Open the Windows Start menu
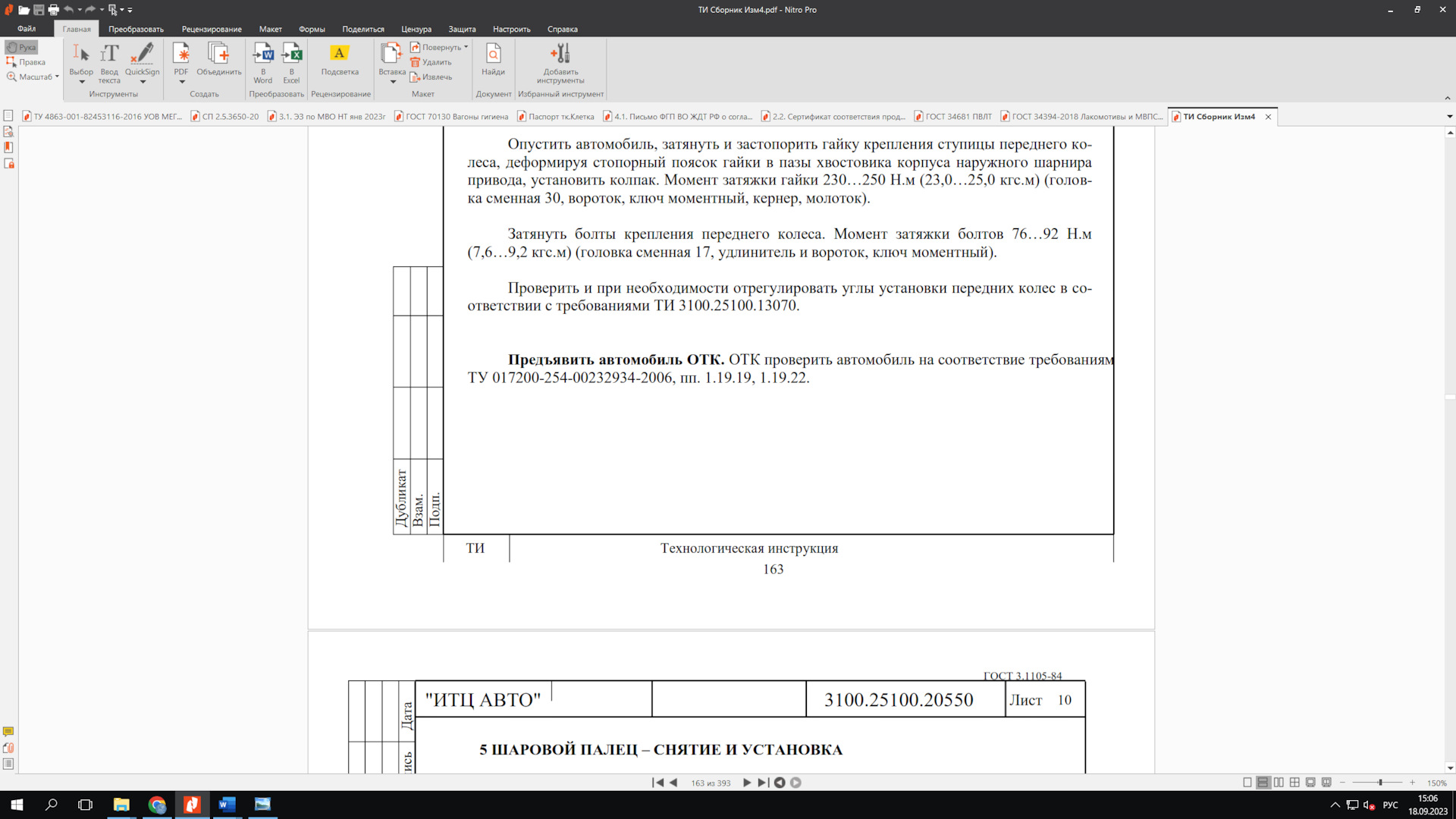Image resolution: width=1456 pixels, height=819 pixels. tap(17, 804)
